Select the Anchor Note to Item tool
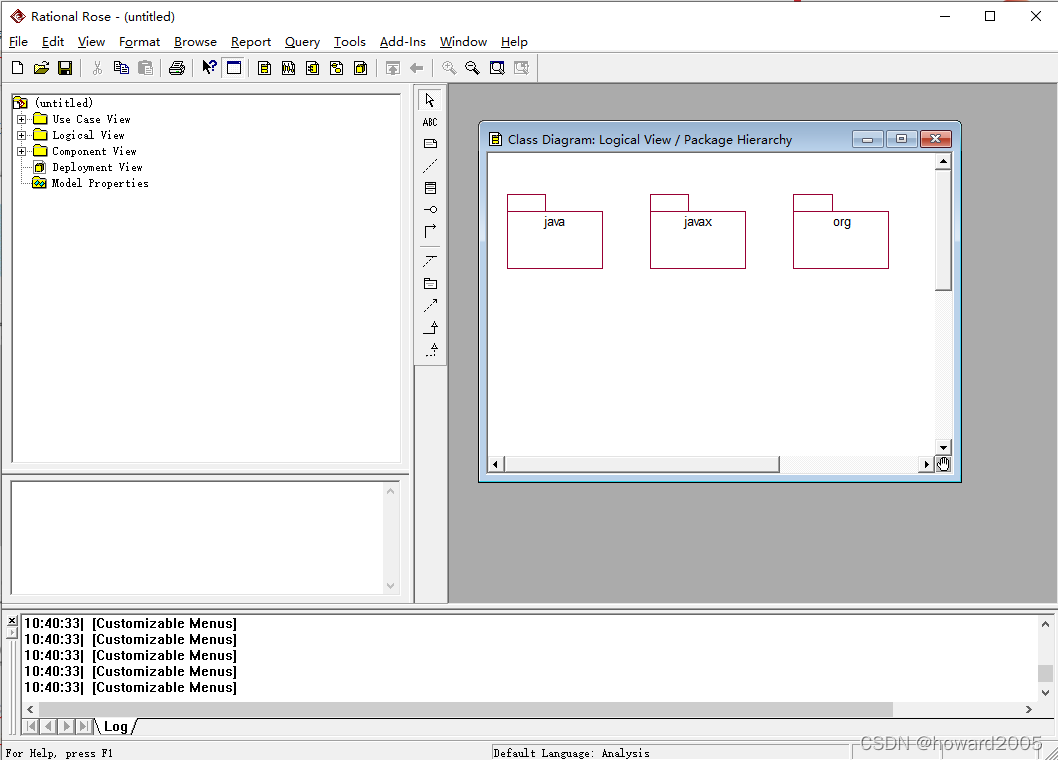1058x760 pixels. 430,165
